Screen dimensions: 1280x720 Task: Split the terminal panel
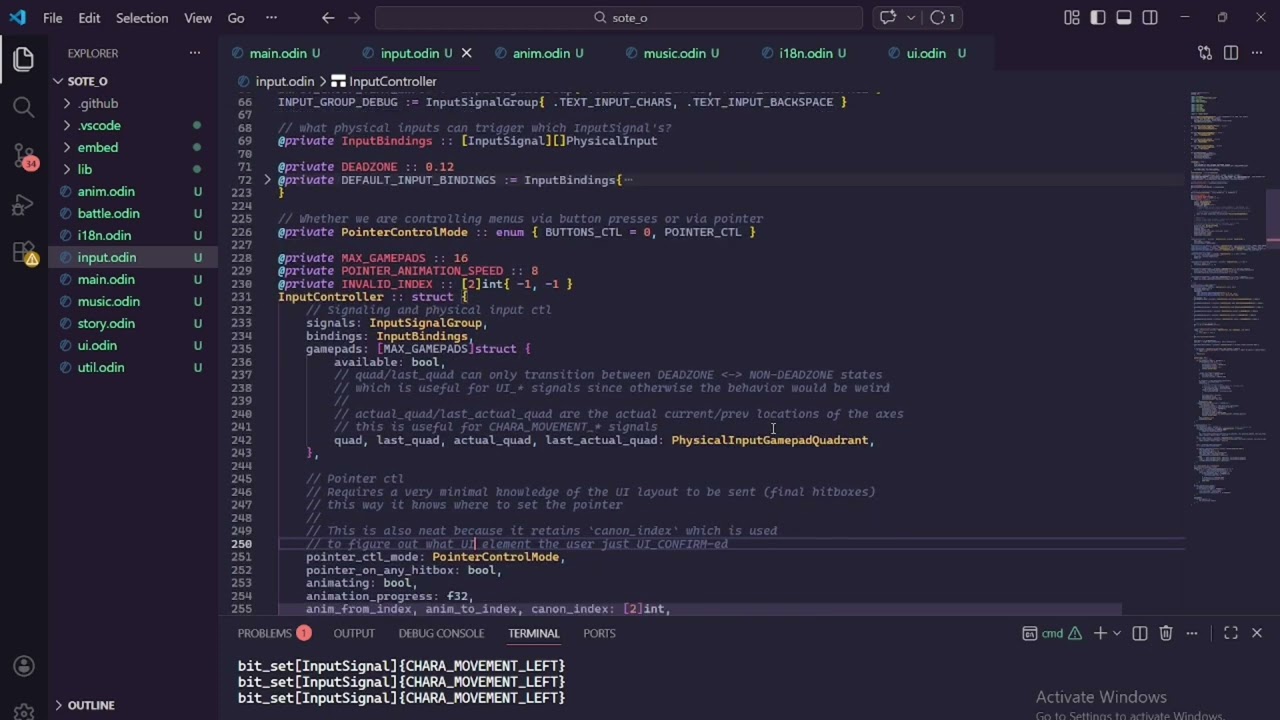point(1140,633)
